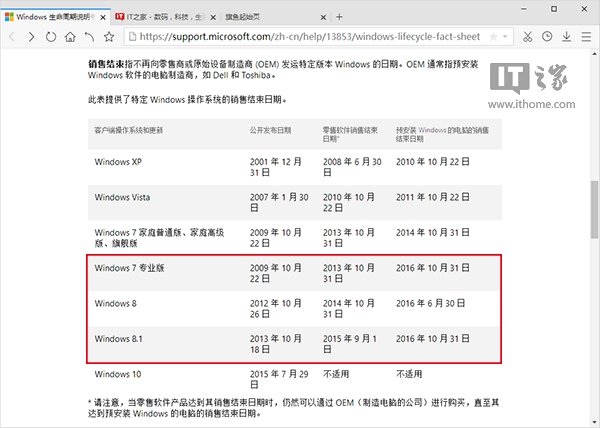Click the Microsoft logo favicon on first tab

click(x=9, y=17)
